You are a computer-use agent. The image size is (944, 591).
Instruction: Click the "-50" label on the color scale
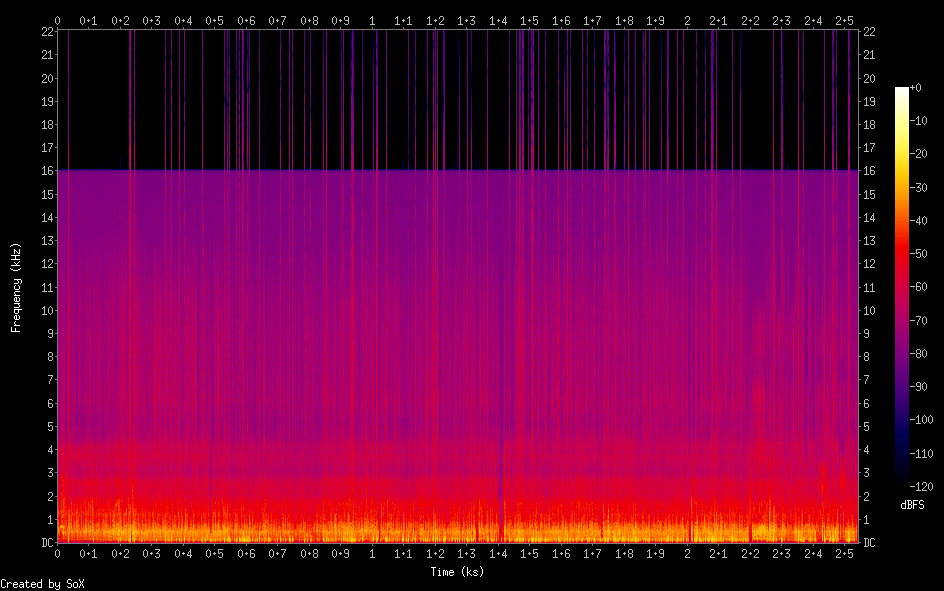click(918, 254)
